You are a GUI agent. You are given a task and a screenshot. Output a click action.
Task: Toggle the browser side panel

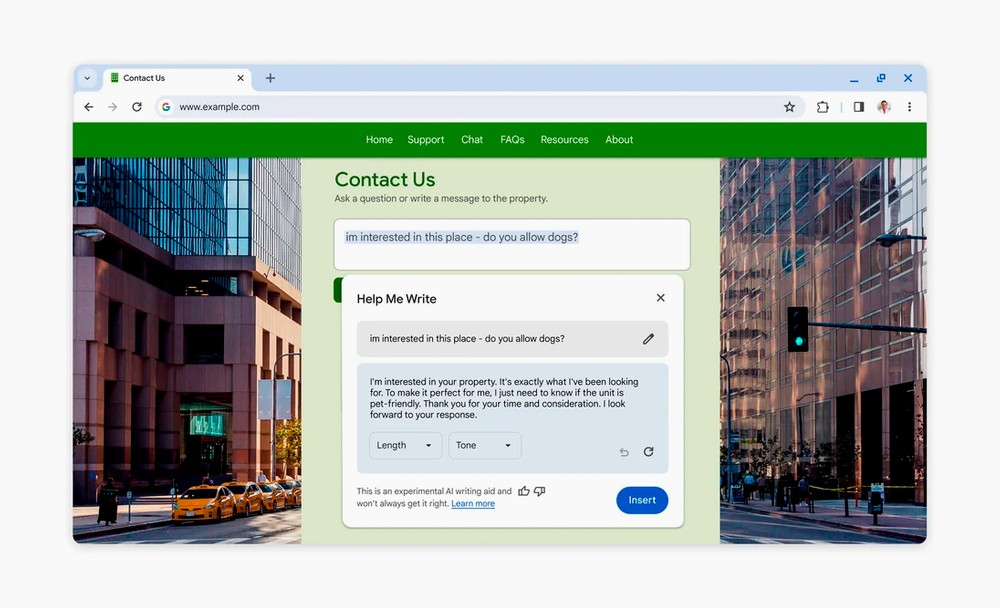[858, 107]
